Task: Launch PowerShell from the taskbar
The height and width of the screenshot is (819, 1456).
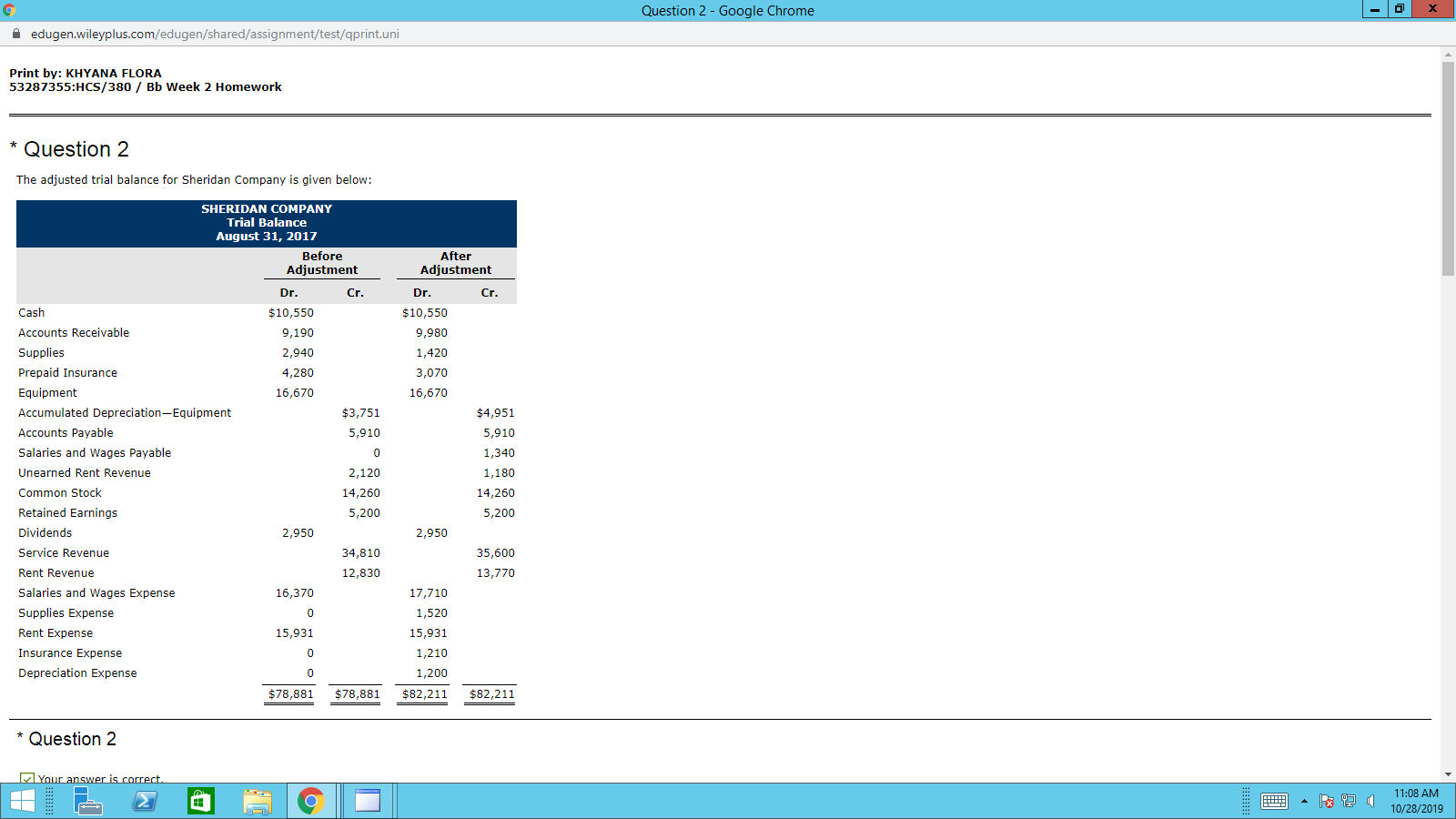Action: 145,801
